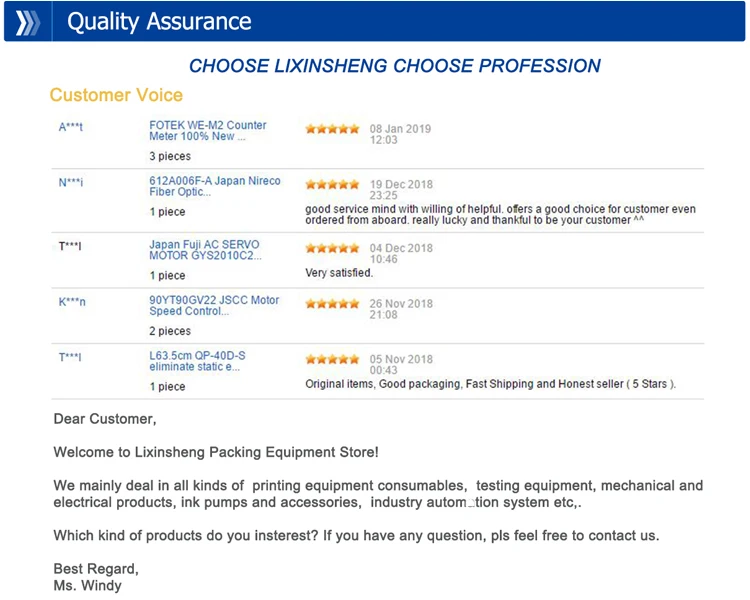Image resolution: width=750 pixels, height=600 pixels.
Task: Click the five-star rating for FOTEK review
Action: (x=332, y=129)
